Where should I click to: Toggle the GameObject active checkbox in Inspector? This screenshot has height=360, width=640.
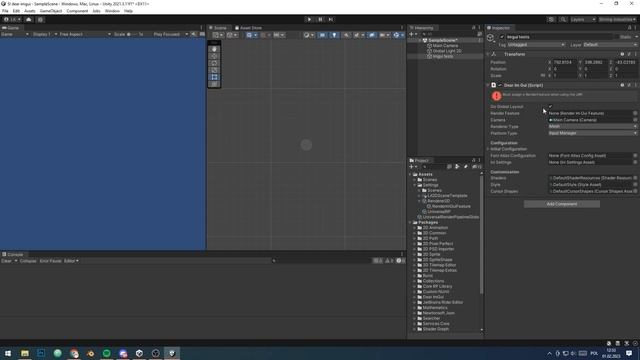502,37
